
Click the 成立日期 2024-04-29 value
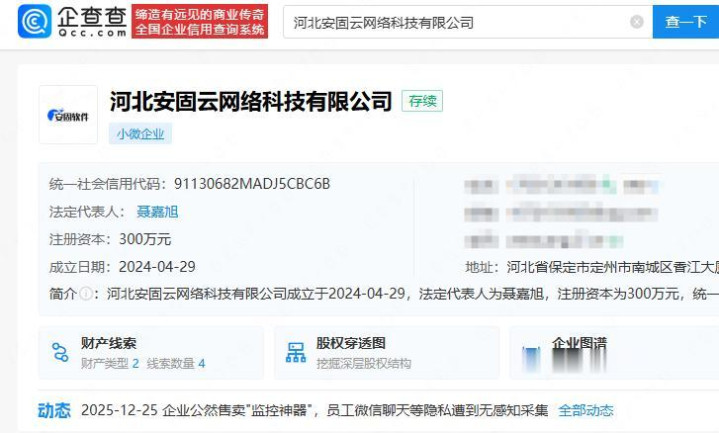coord(157,266)
